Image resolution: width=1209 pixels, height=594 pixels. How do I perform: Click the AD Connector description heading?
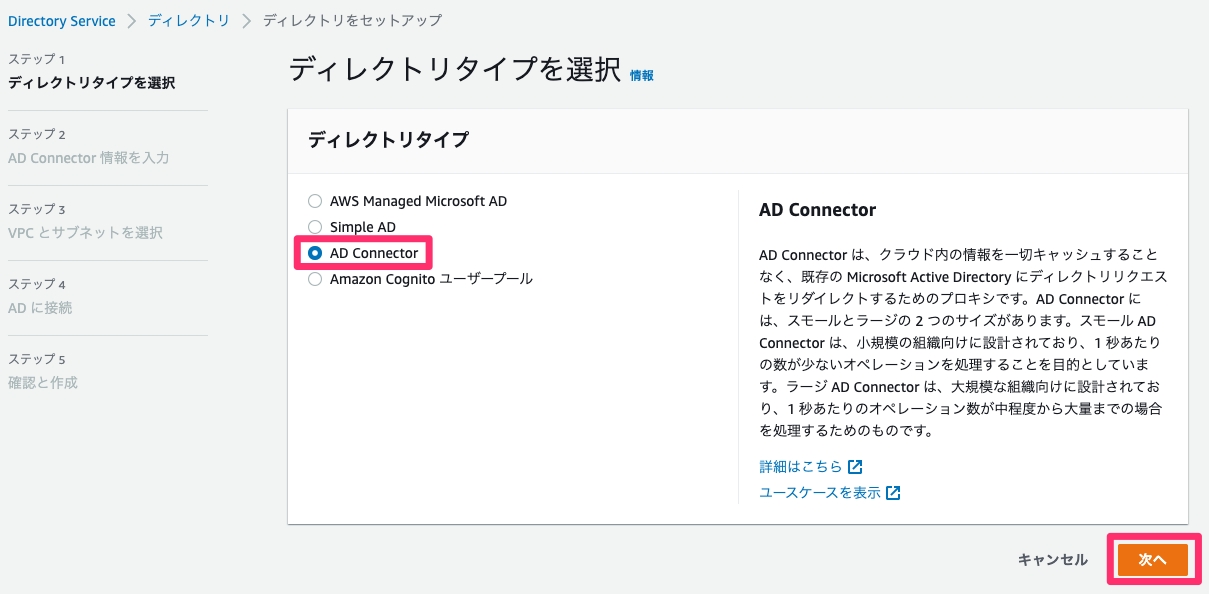(x=817, y=210)
